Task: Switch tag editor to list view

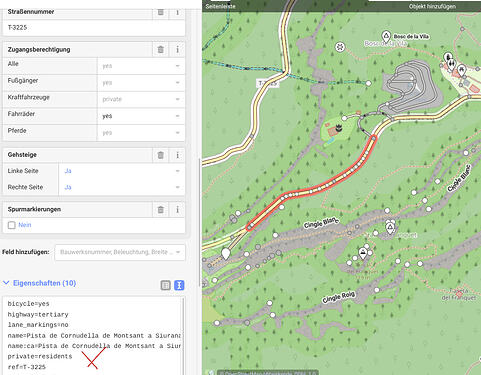Action: [165, 285]
